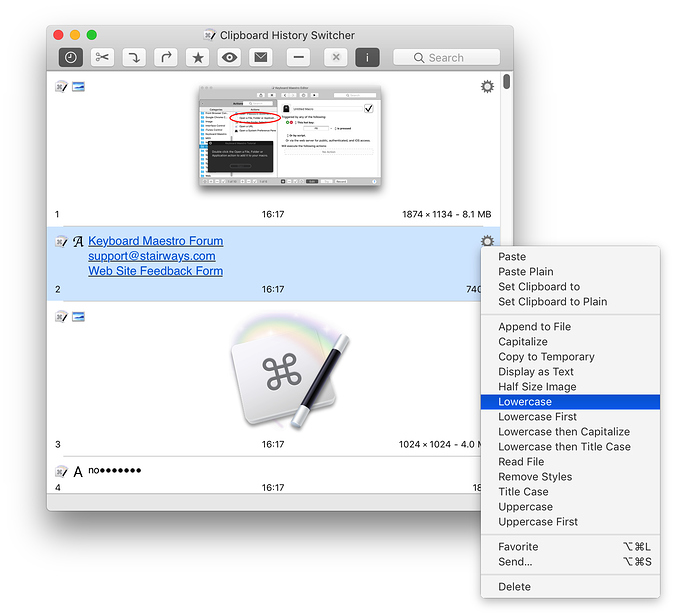This screenshot has height=615, width=685.
Task: Click the highlighted Lowercase menu item
Action: (570, 402)
